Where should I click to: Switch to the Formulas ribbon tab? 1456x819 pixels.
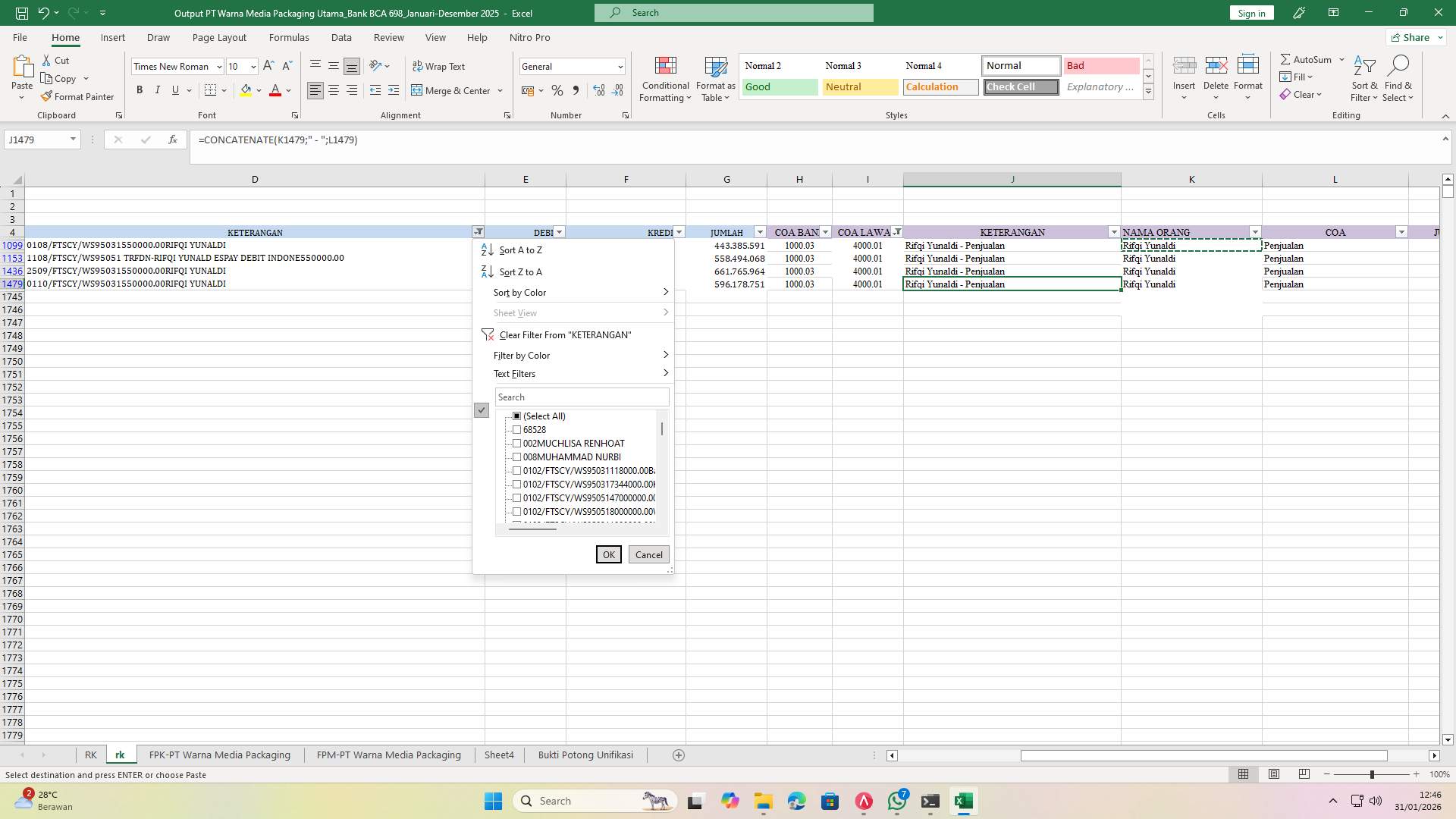point(289,37)
